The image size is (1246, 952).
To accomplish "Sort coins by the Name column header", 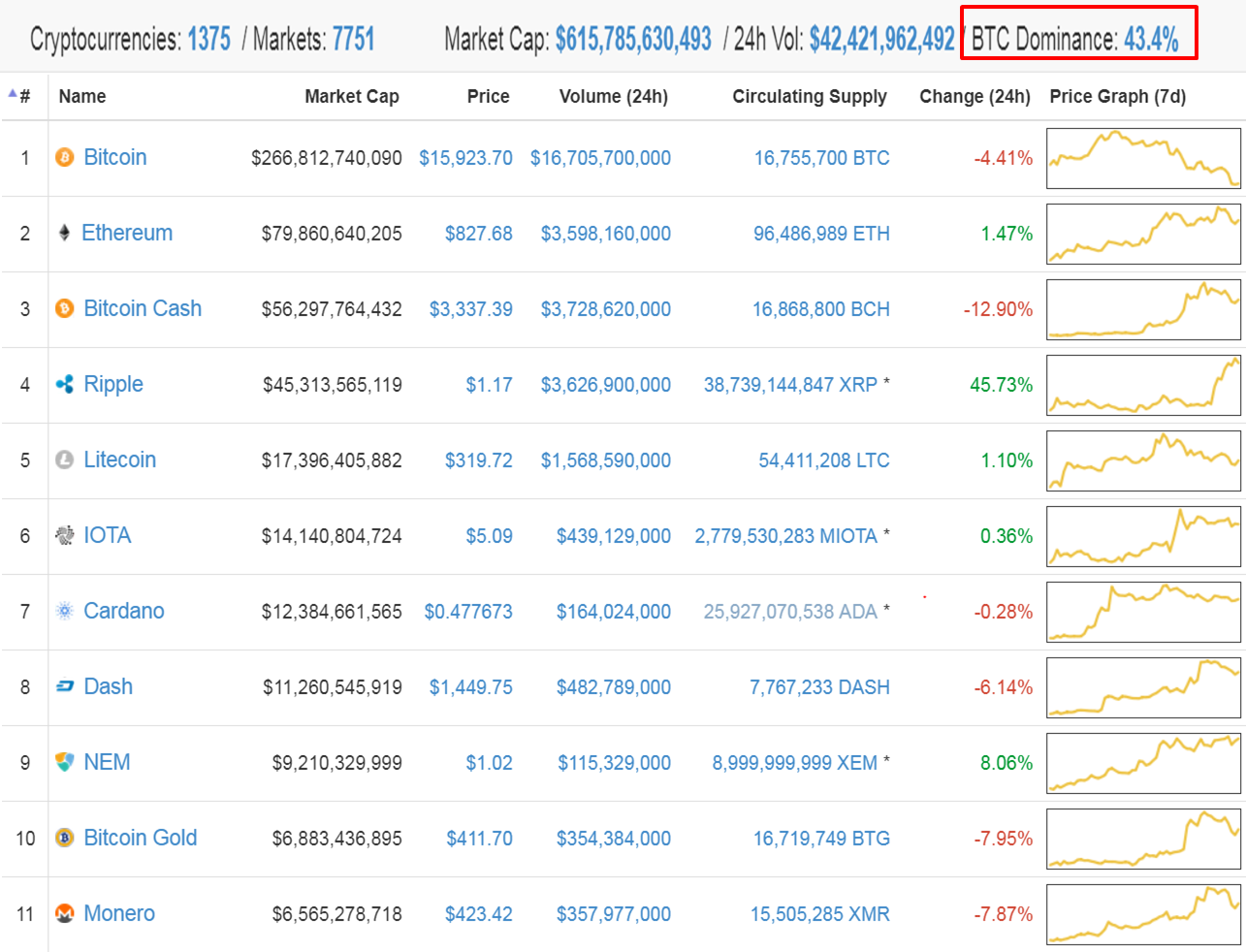I will click(82, 96).
